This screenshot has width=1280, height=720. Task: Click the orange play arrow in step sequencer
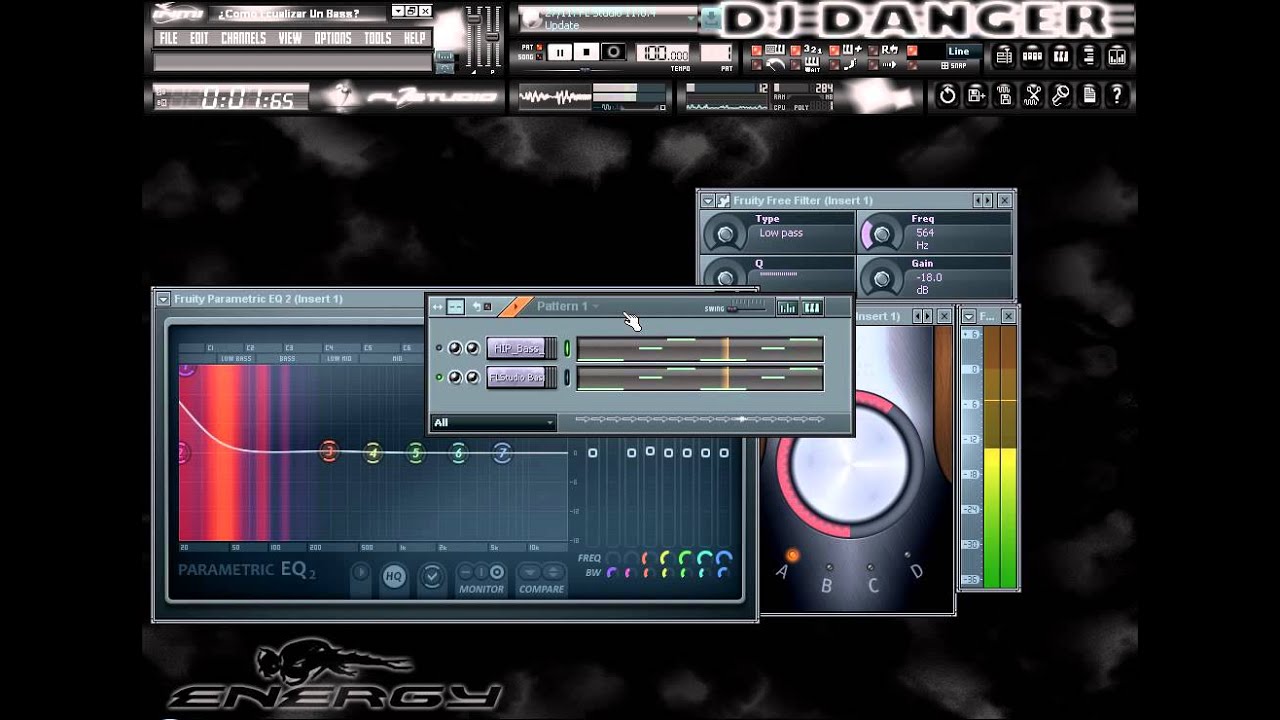click(515, 306)
